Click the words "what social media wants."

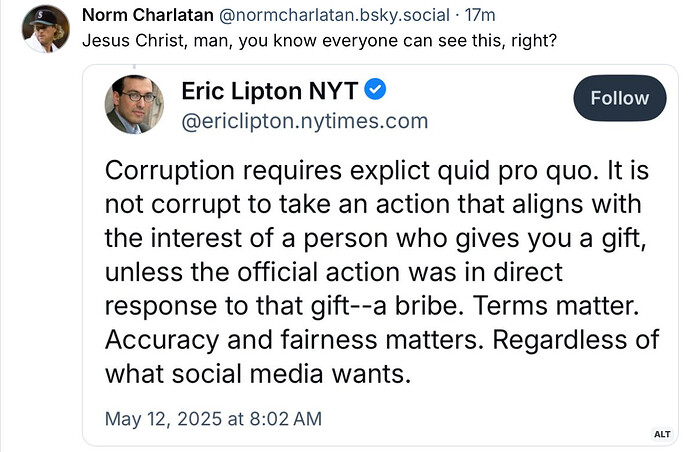click(x=258, y=374)
